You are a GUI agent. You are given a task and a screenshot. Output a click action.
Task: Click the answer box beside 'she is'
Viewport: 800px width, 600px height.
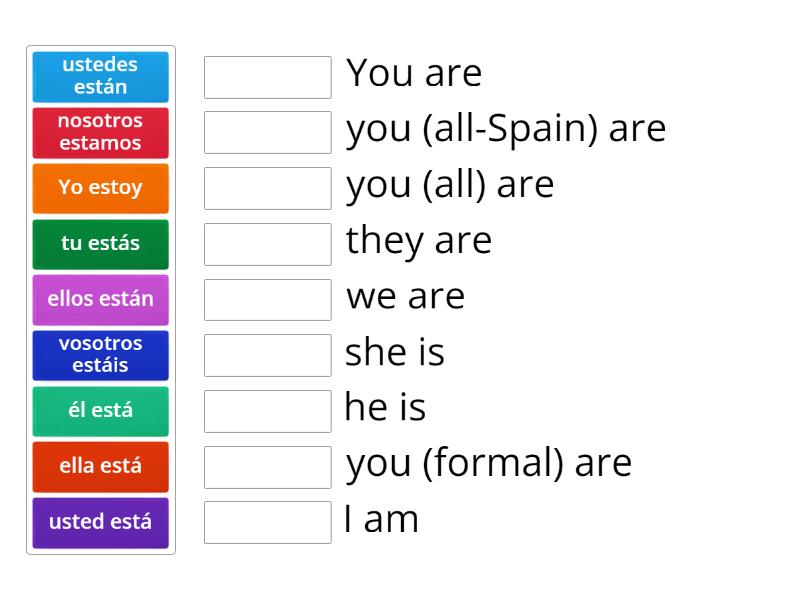coord(267,354)
